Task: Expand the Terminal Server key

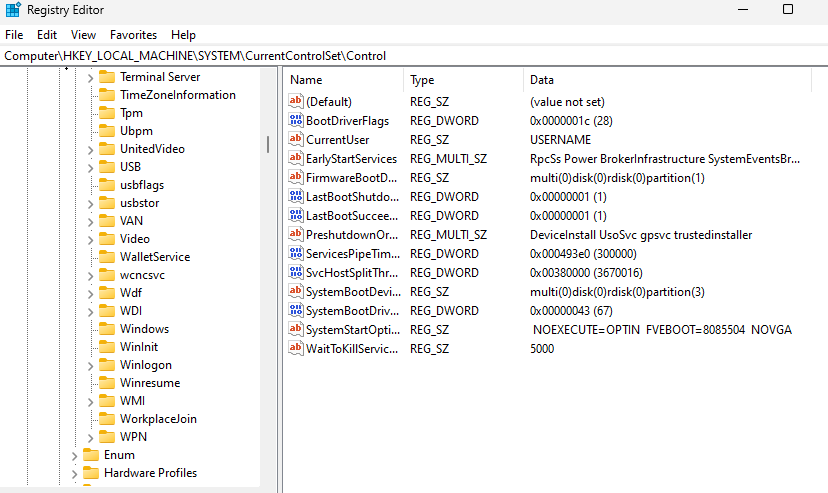Action: [x=90, y=78]
